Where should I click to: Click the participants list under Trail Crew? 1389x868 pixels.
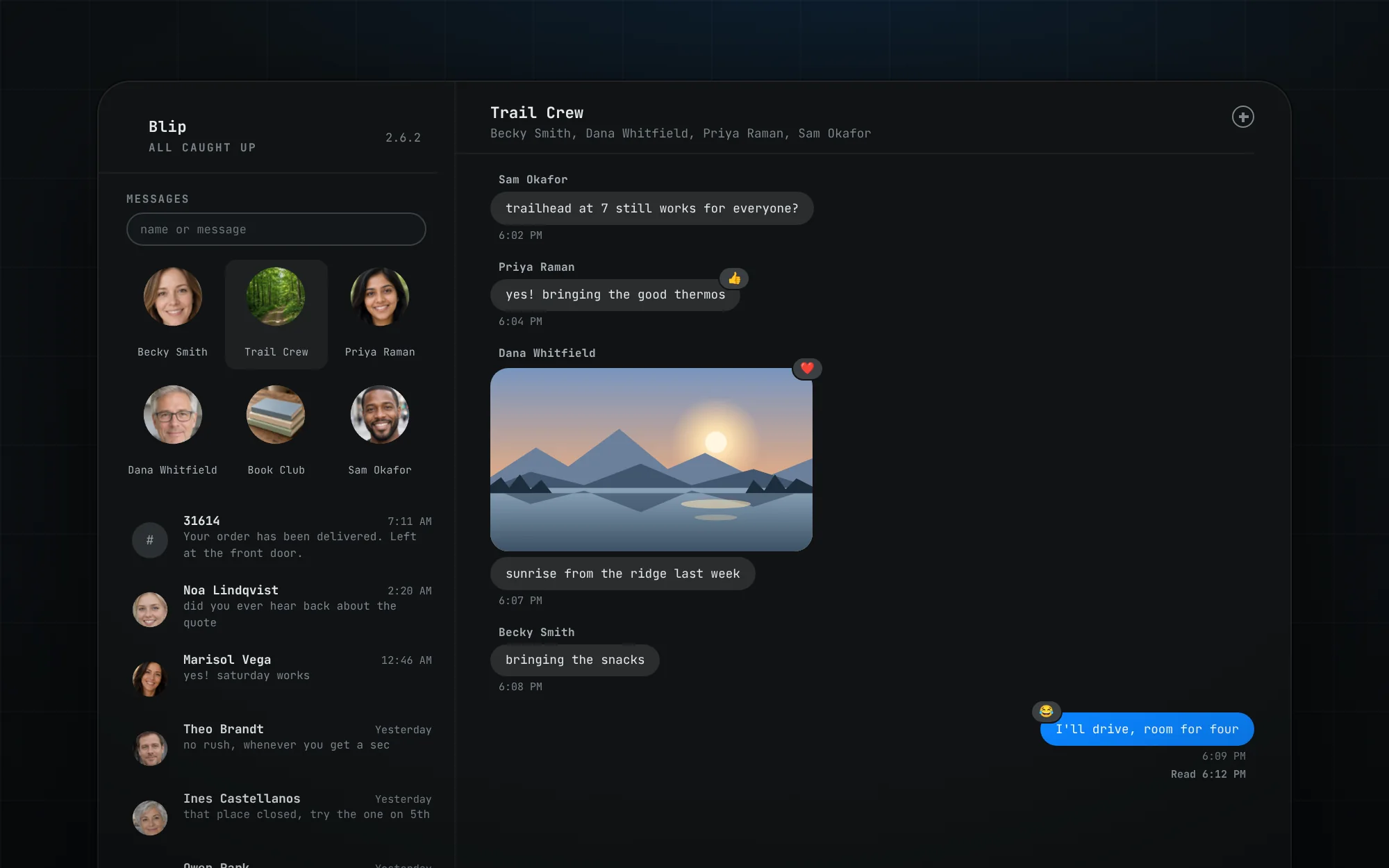pos(680,133)
